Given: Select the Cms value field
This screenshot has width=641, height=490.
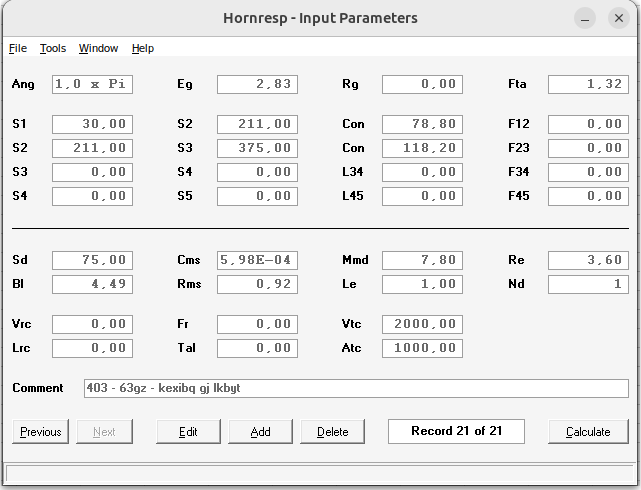Looking at the screenshot, I should pos(257,260).
